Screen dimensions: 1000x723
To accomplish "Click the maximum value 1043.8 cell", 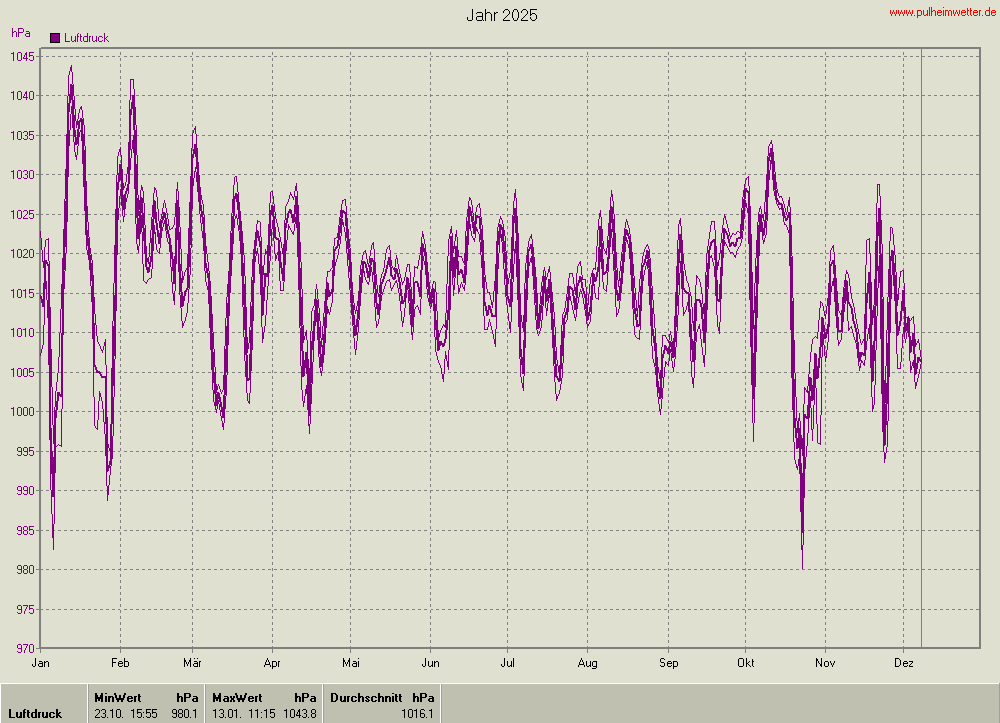I will coord(298,714).
